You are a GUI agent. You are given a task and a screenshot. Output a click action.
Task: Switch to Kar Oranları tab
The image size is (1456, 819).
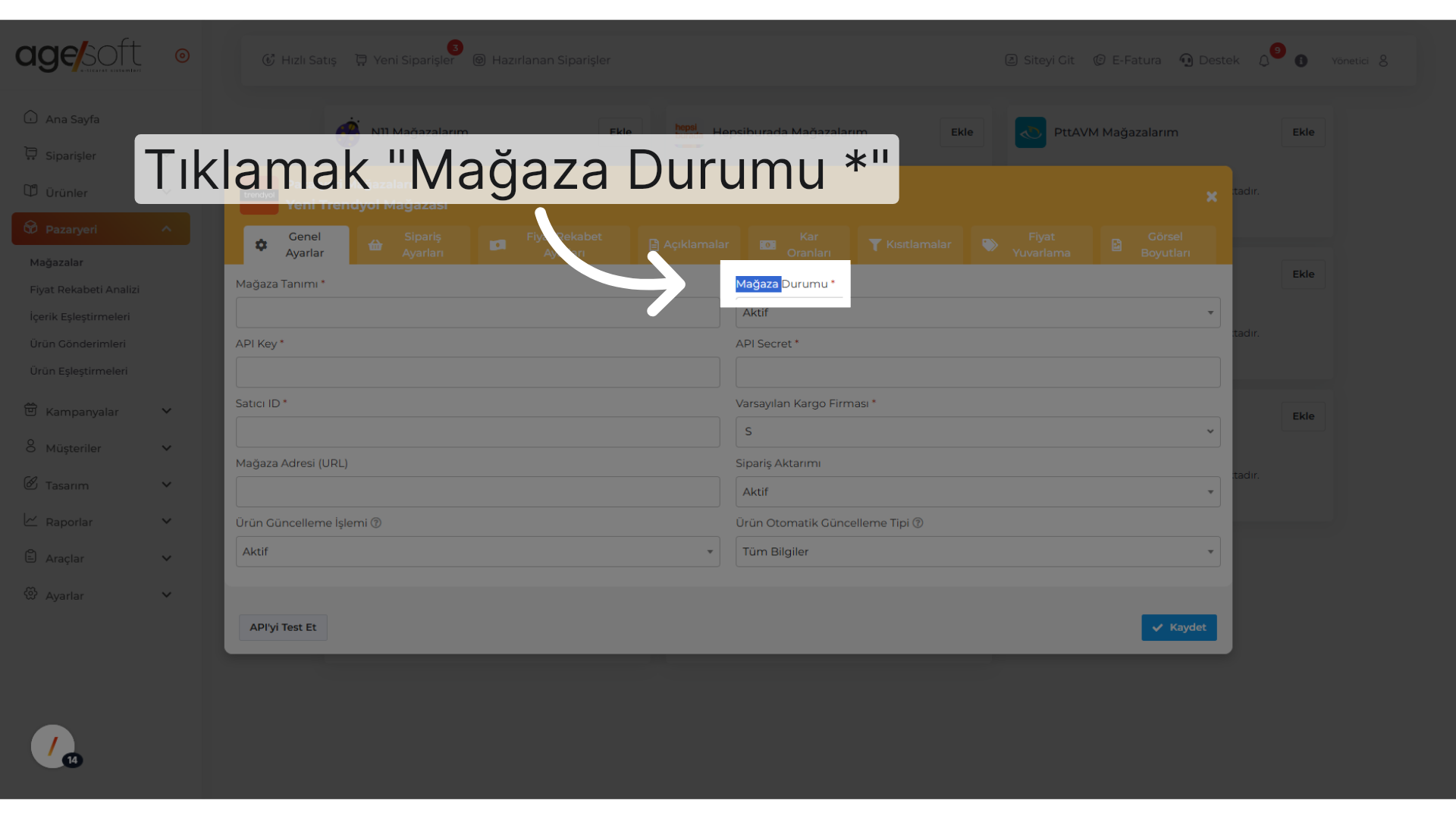(x=799, y=244)
